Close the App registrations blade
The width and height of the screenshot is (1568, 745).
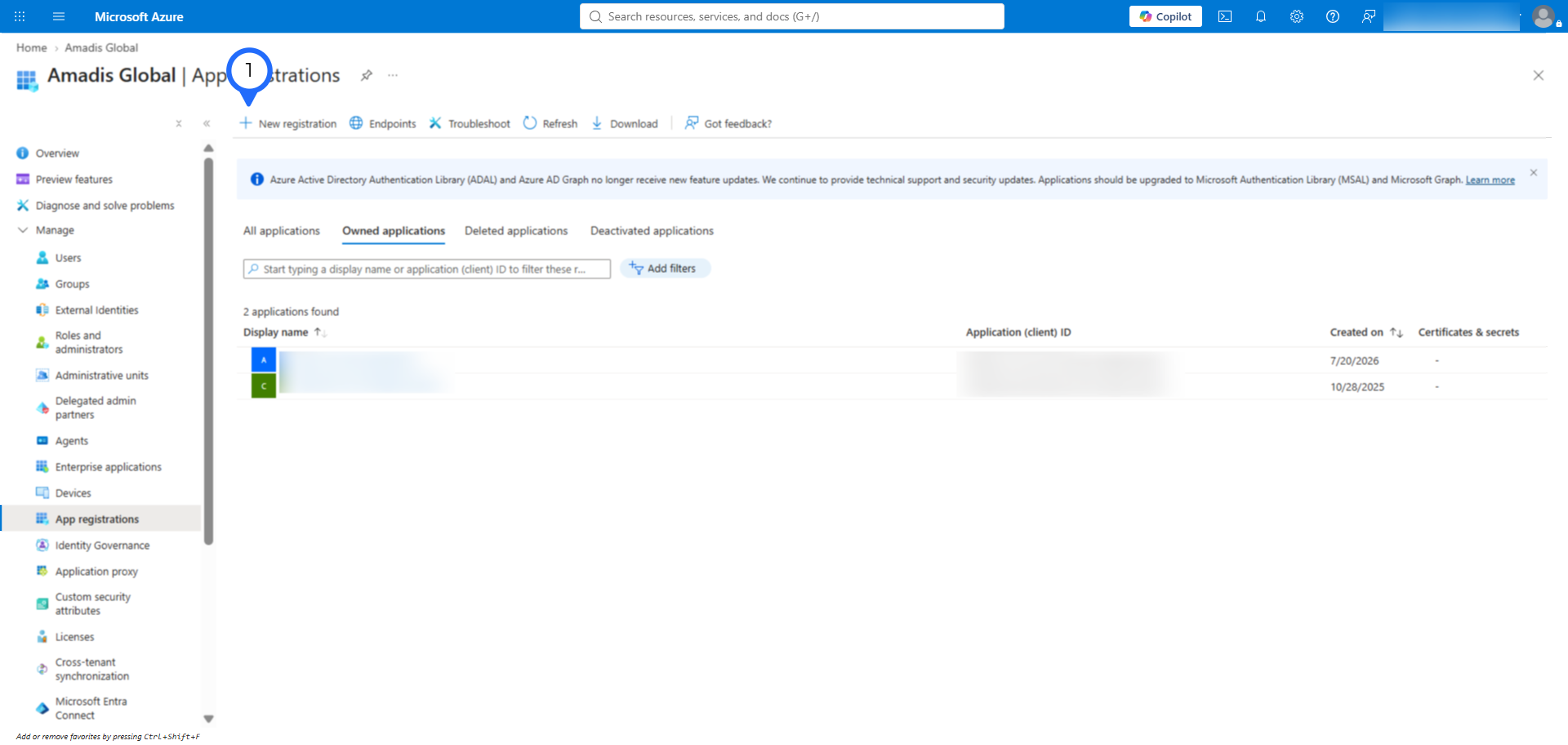[1539, 75]
